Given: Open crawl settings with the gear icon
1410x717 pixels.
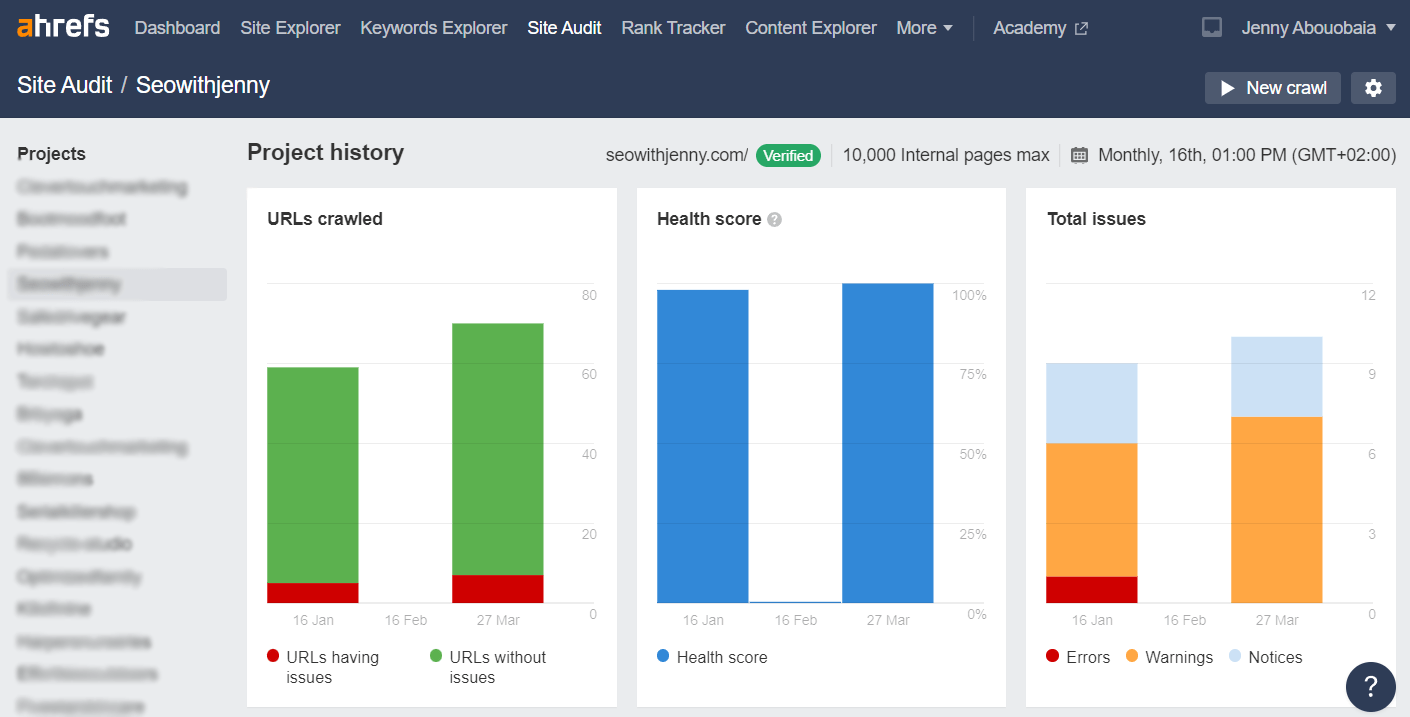Looking at the screenshot, I should point(1373,88).
